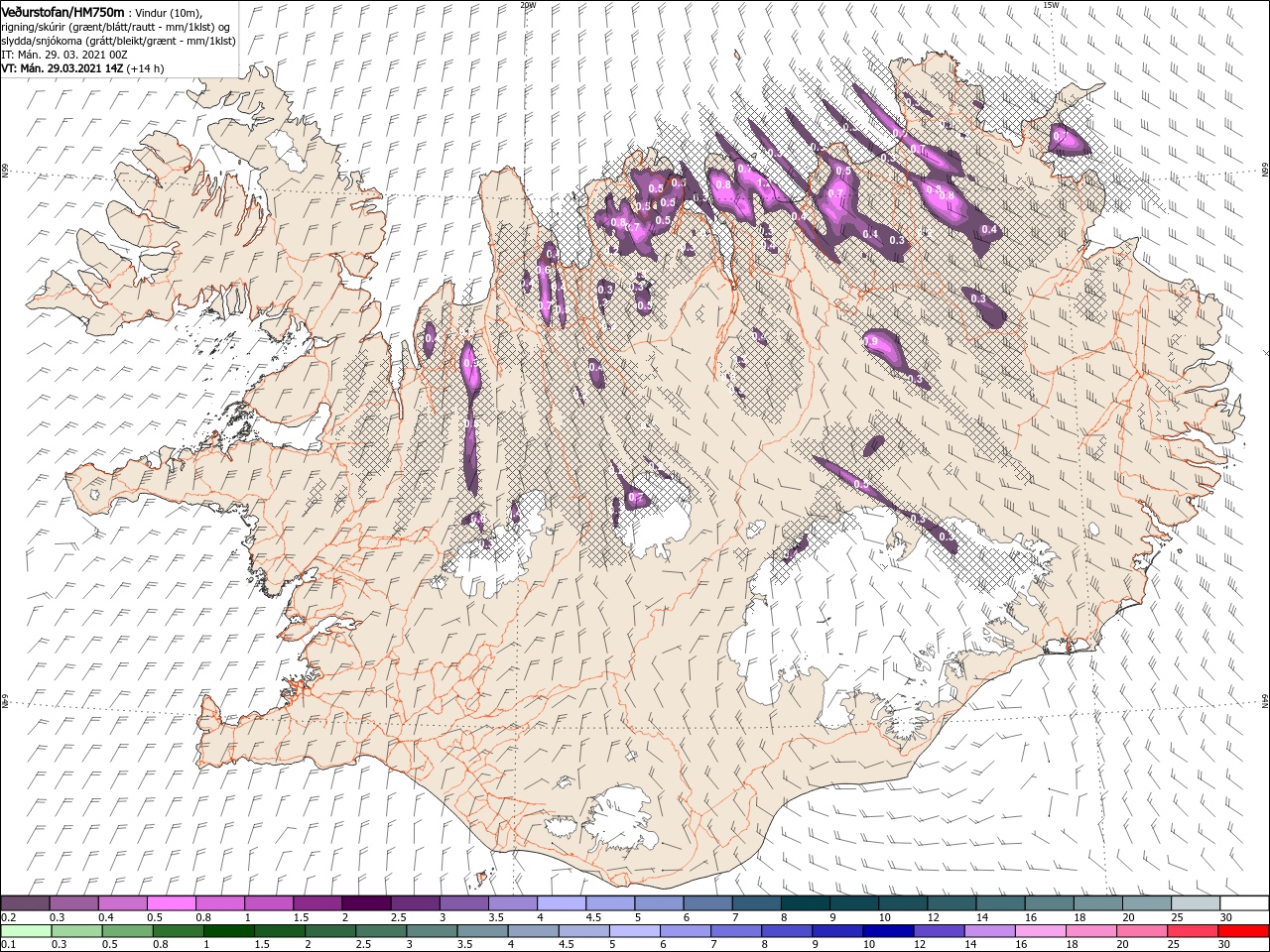Select the violet 12 swatch in the lower legend
Screen dimensions: 1270x952
pyautogui.click(x=938, y=930)
